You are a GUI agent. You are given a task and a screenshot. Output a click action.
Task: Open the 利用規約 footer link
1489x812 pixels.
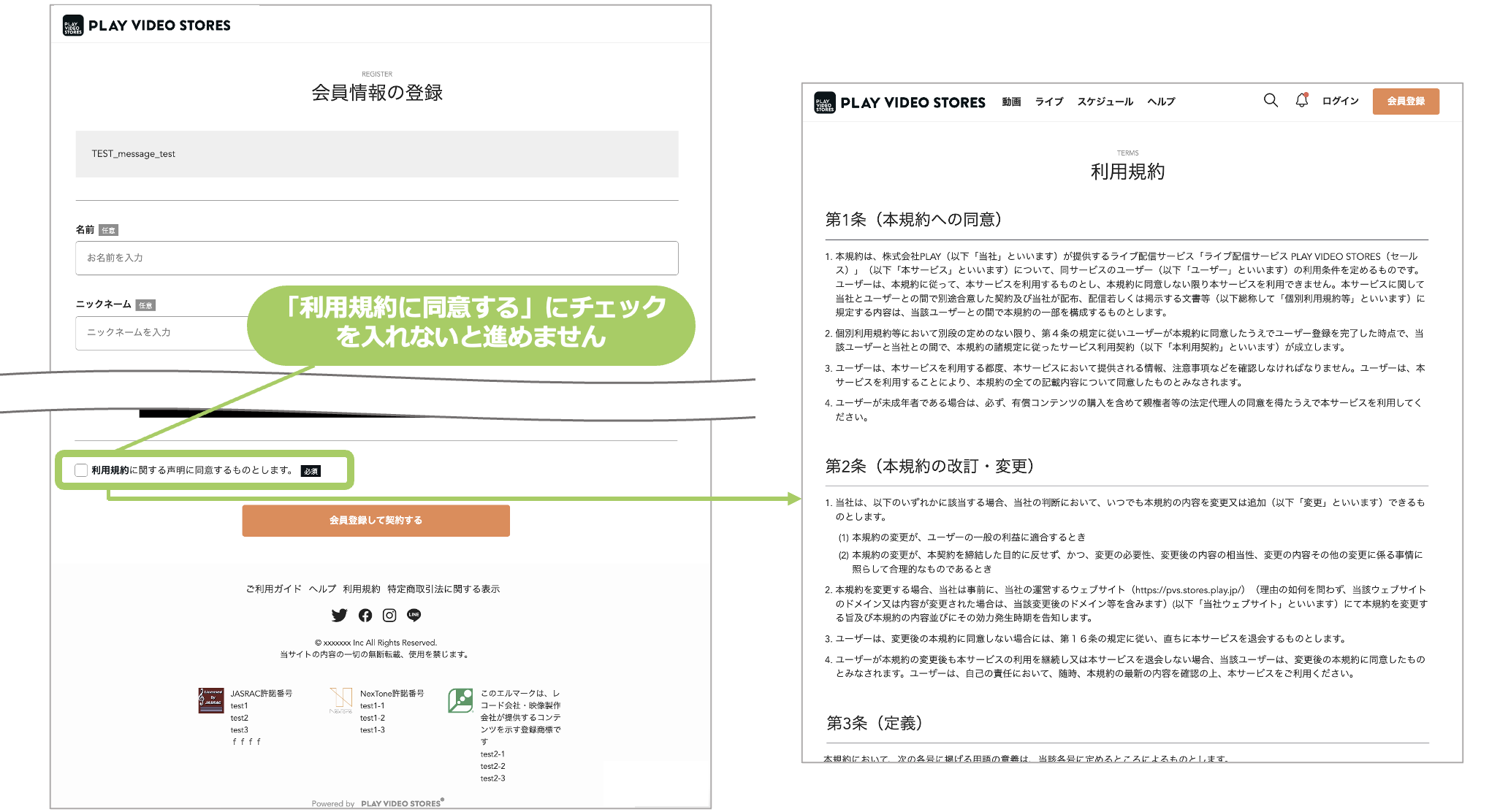(362, 589)
